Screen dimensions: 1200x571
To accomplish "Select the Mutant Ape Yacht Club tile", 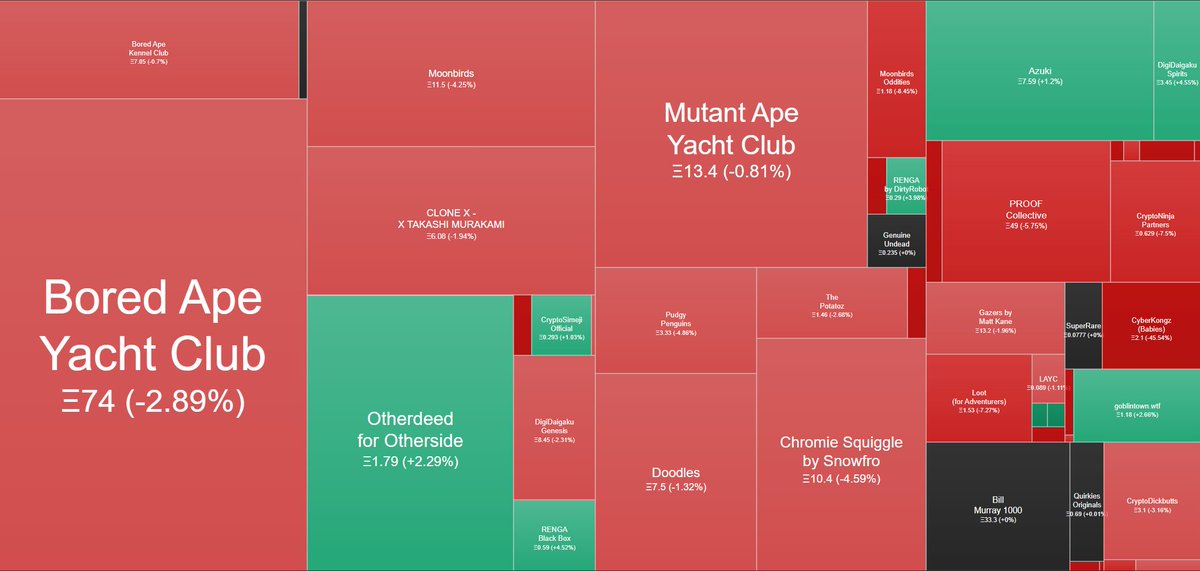I will coord(731,134).
